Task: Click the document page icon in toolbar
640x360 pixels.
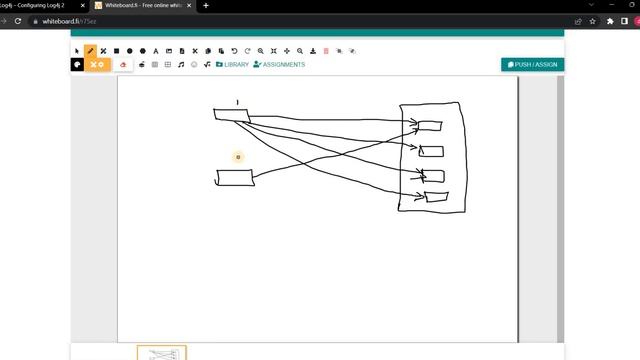Action: click(x=182, y=51)
